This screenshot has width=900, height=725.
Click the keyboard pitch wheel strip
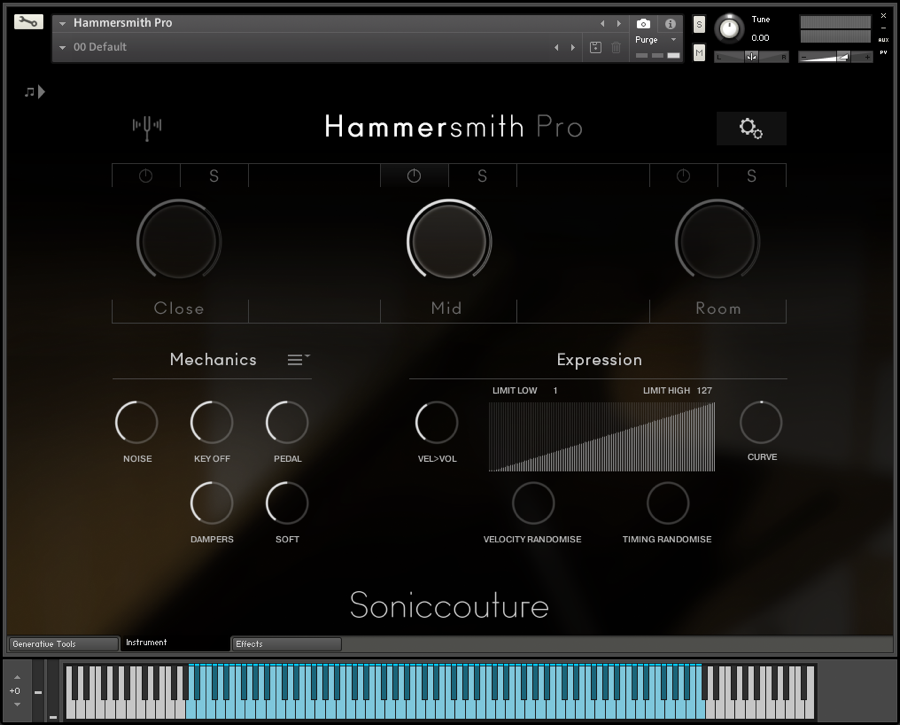(x=38, y=690)
